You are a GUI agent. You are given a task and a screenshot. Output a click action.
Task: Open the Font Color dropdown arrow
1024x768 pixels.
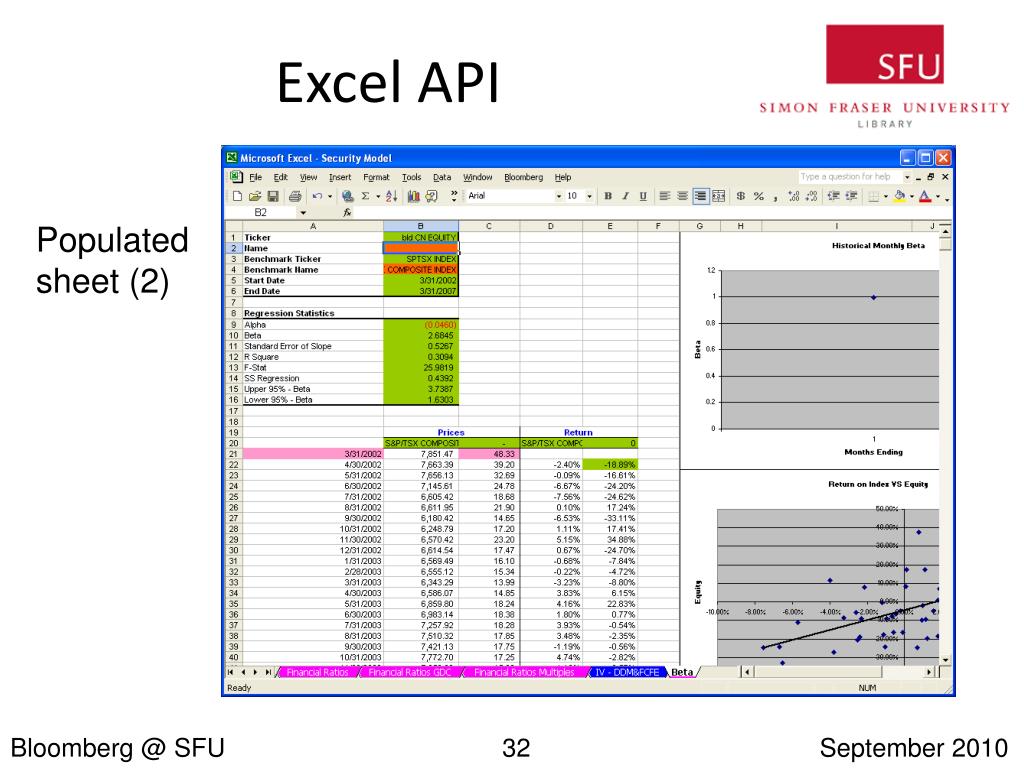(x=938, y=196)
